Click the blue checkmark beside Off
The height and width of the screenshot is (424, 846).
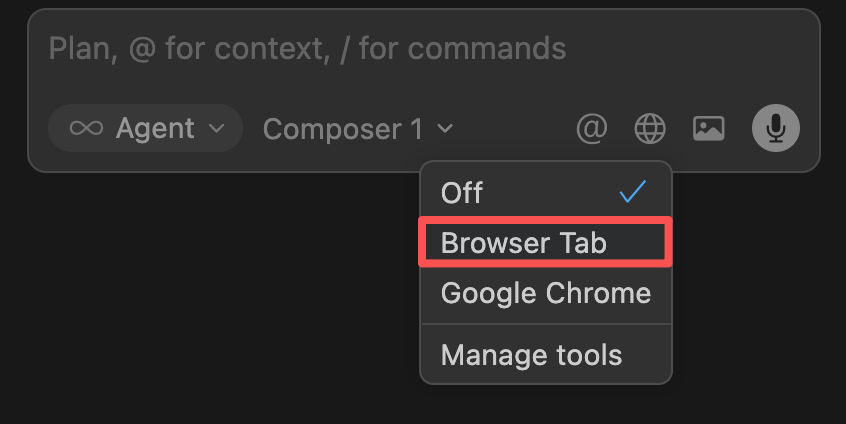[x=632, y=192]
